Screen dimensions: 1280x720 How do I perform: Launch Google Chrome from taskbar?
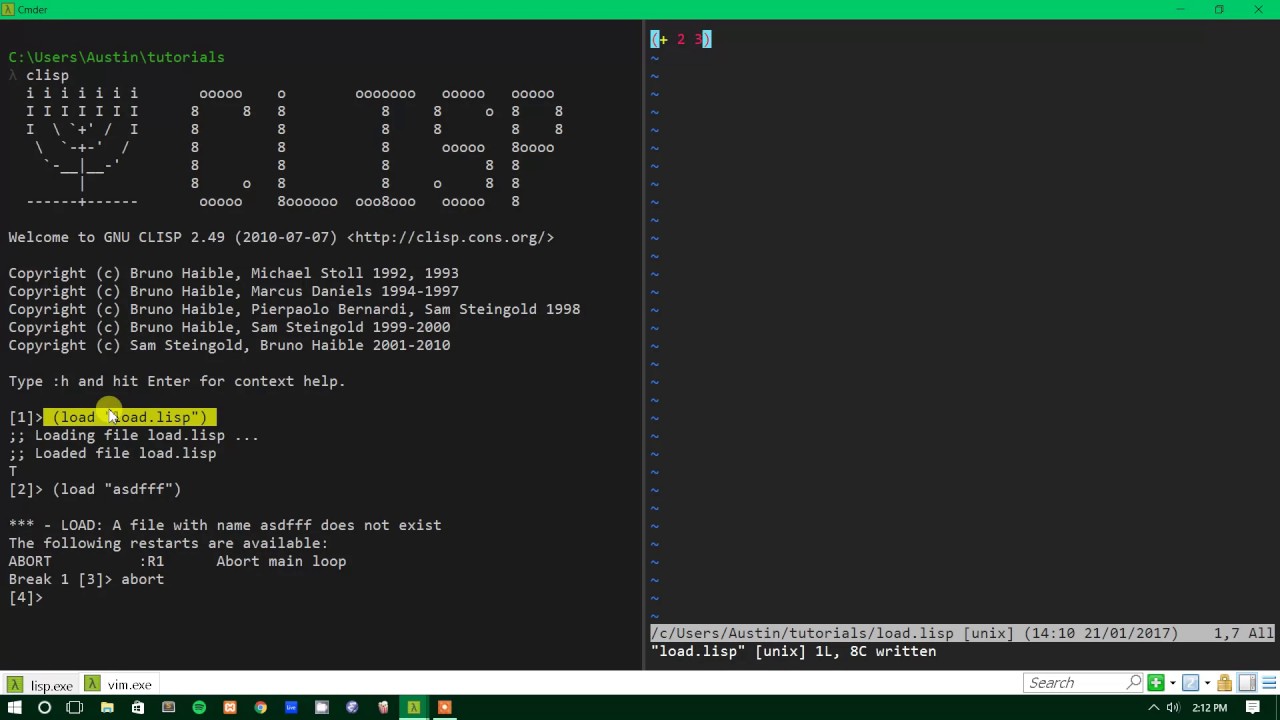[261, 708]
